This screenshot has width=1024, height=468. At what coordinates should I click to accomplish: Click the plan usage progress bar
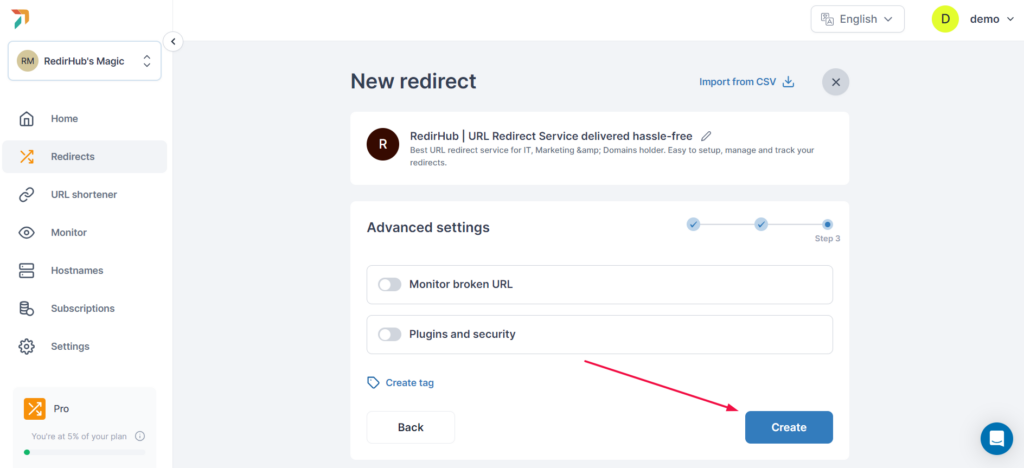tap(84, 452)
